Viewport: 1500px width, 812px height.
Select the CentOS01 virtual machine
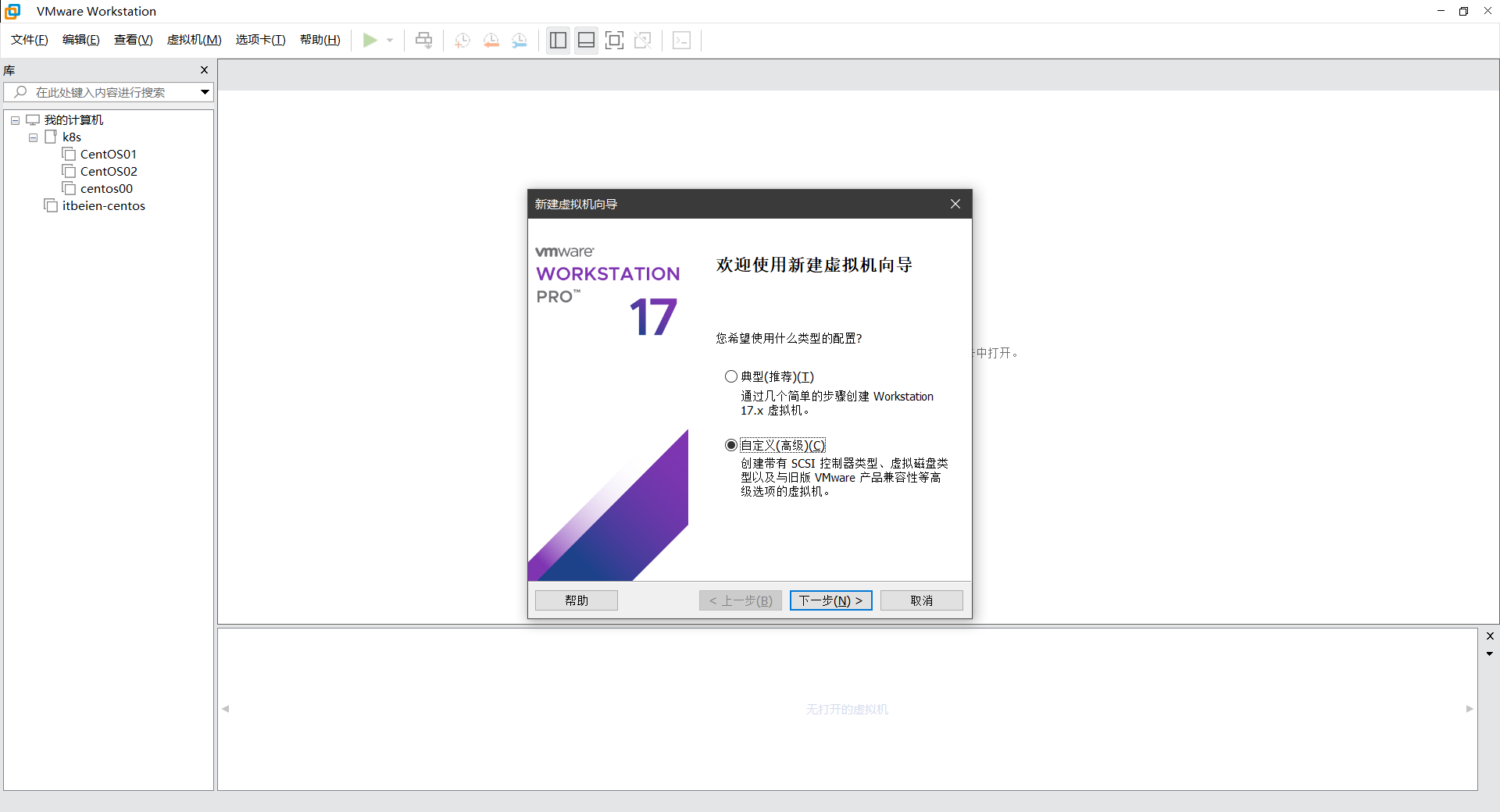[109, 155]
